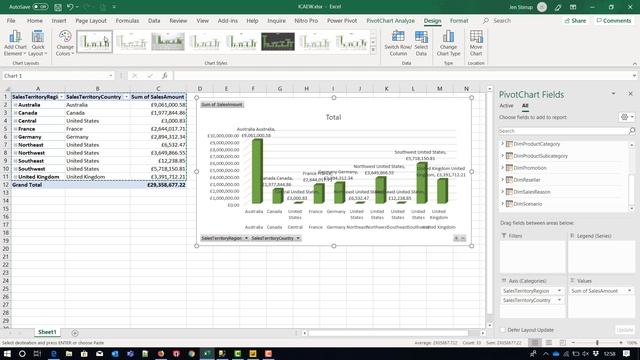The height and width of the screenshot is (360, 640).
Task: Open the Windows Start menu
Action: point(7,354)
